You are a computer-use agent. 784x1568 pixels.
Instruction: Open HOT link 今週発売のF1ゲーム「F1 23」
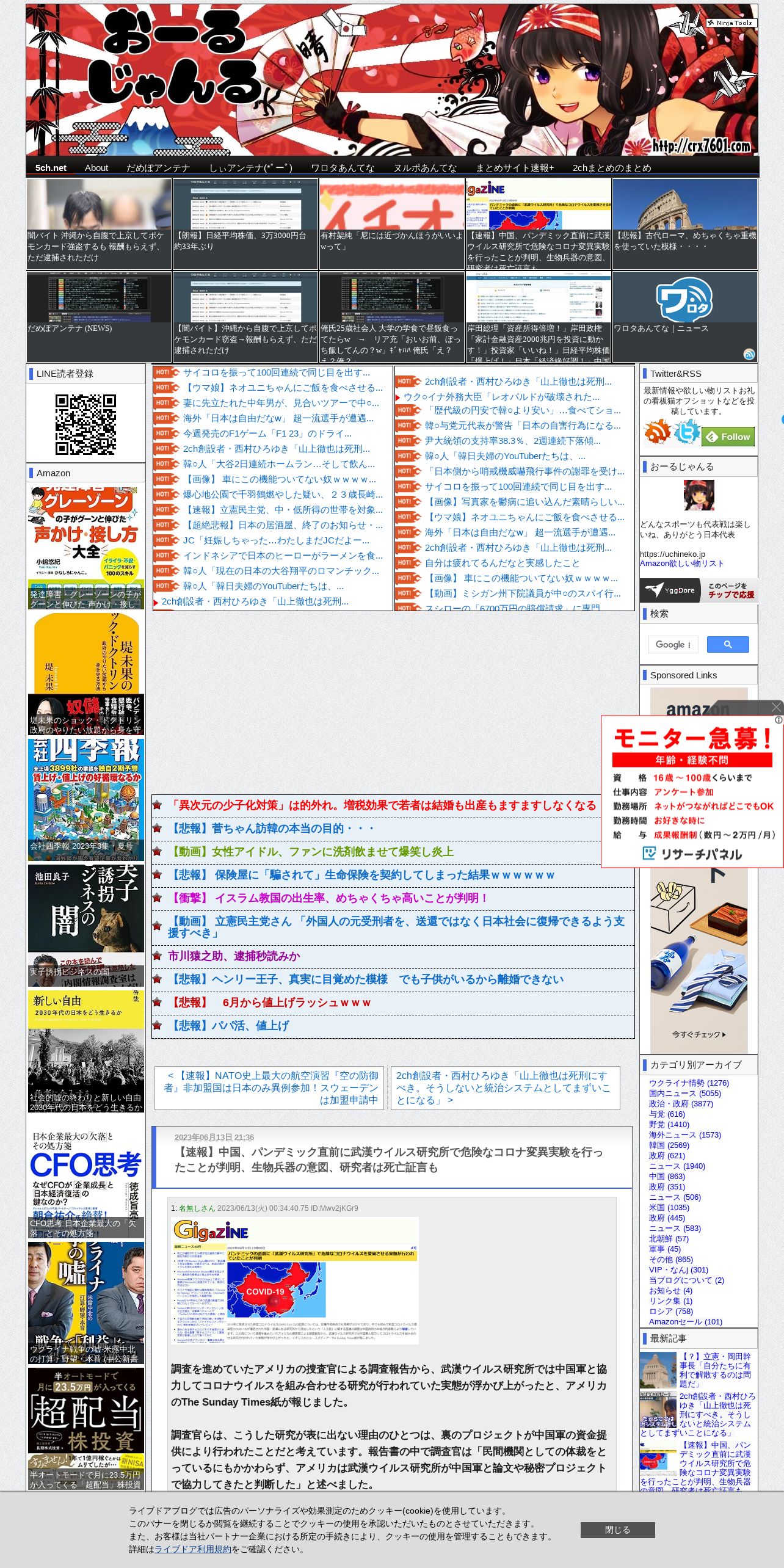267,434
